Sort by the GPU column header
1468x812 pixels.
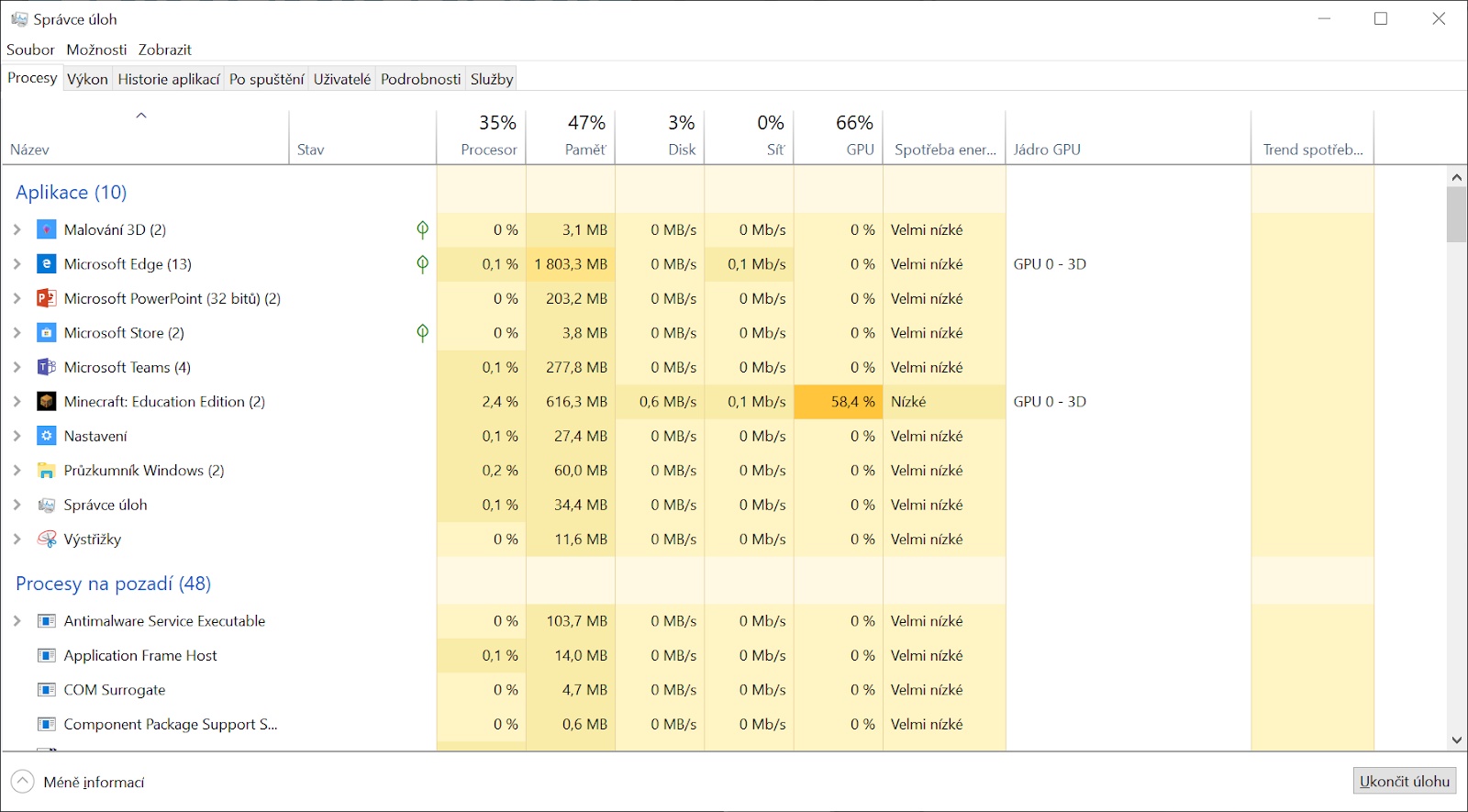[x=838, y=137]
